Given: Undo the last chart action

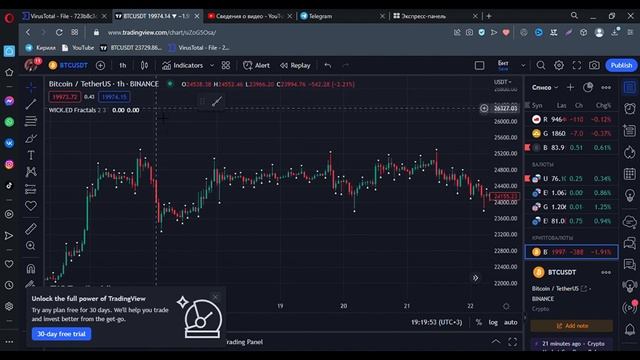Looking at the screenshot, I should [327, 65].
